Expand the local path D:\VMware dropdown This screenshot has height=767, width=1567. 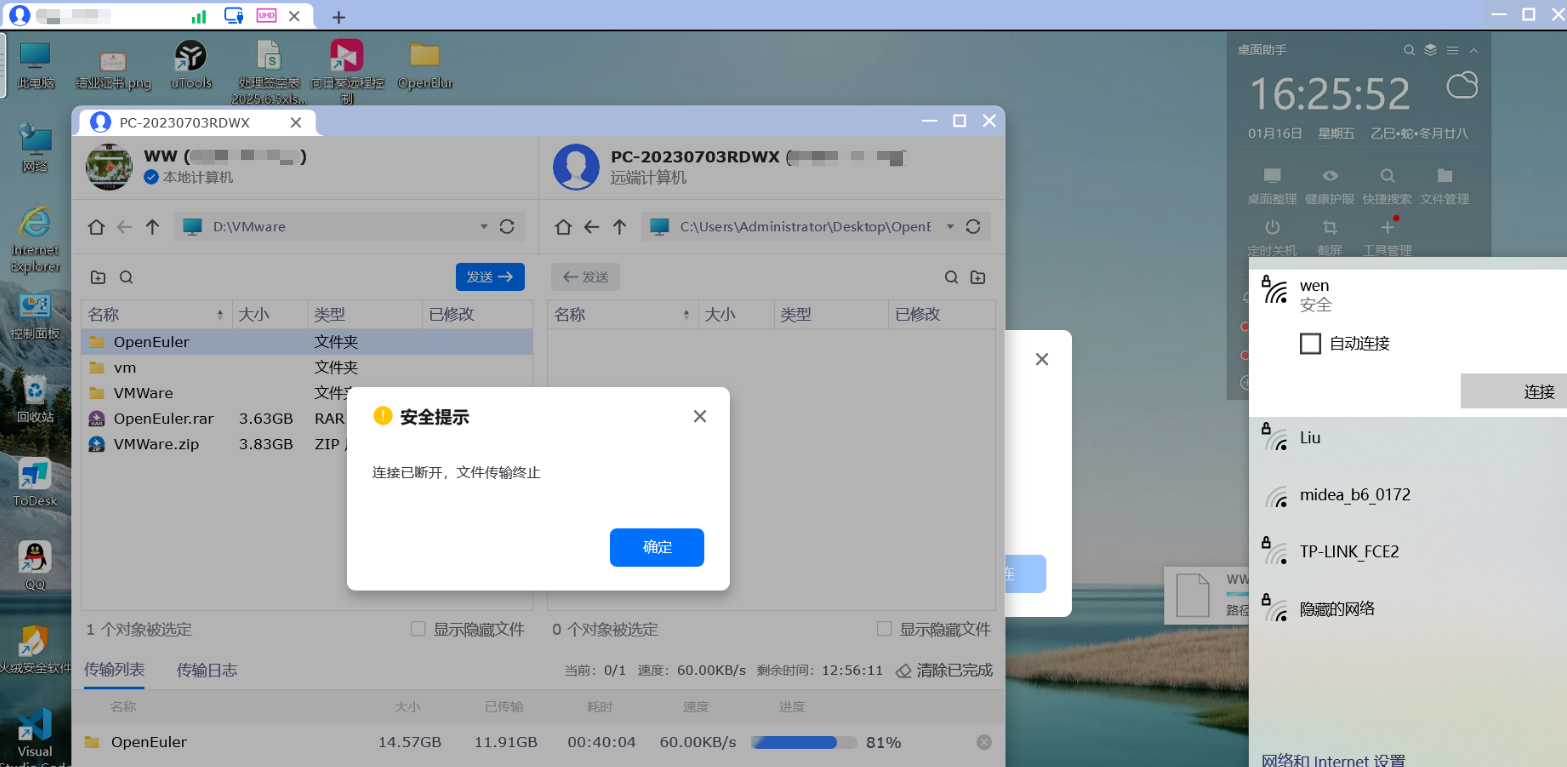(x=484, y=227)
